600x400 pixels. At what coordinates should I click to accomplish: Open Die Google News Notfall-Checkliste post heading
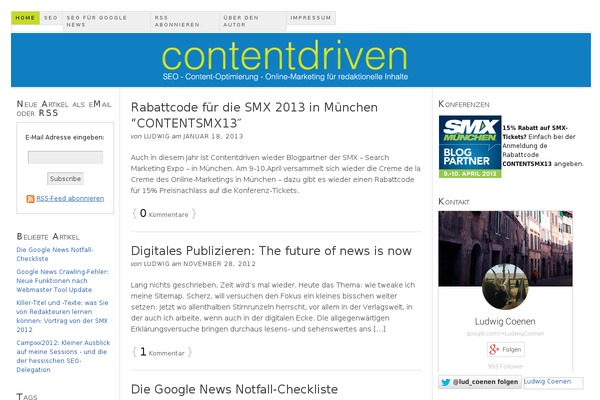(x=234, y=389)
